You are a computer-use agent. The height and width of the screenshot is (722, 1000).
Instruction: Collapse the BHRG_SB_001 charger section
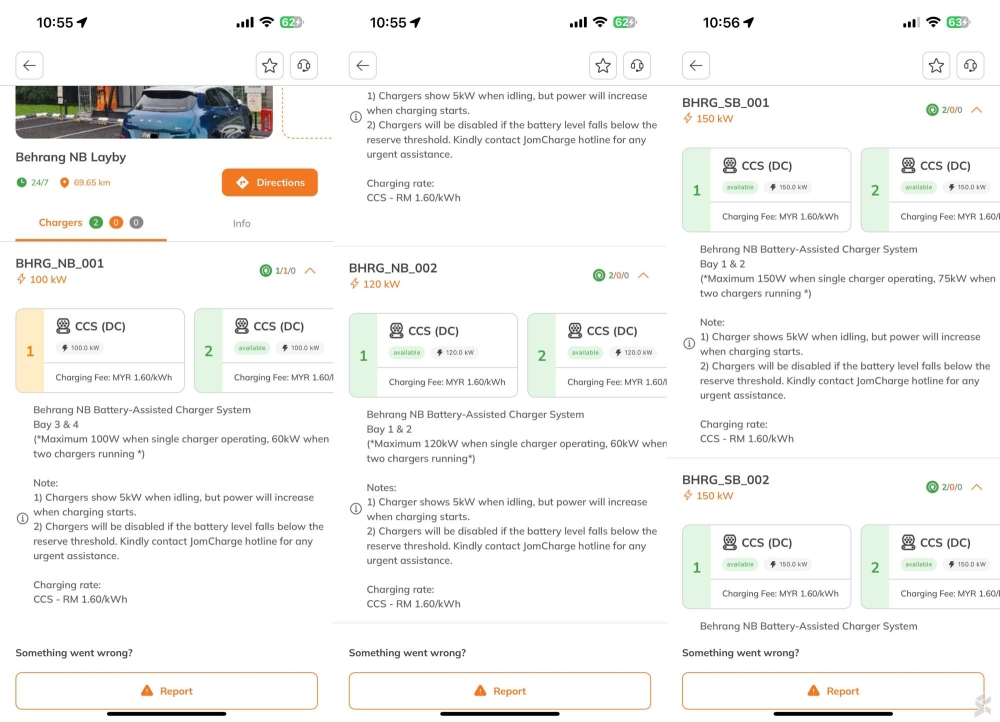[x=977, y=110]
